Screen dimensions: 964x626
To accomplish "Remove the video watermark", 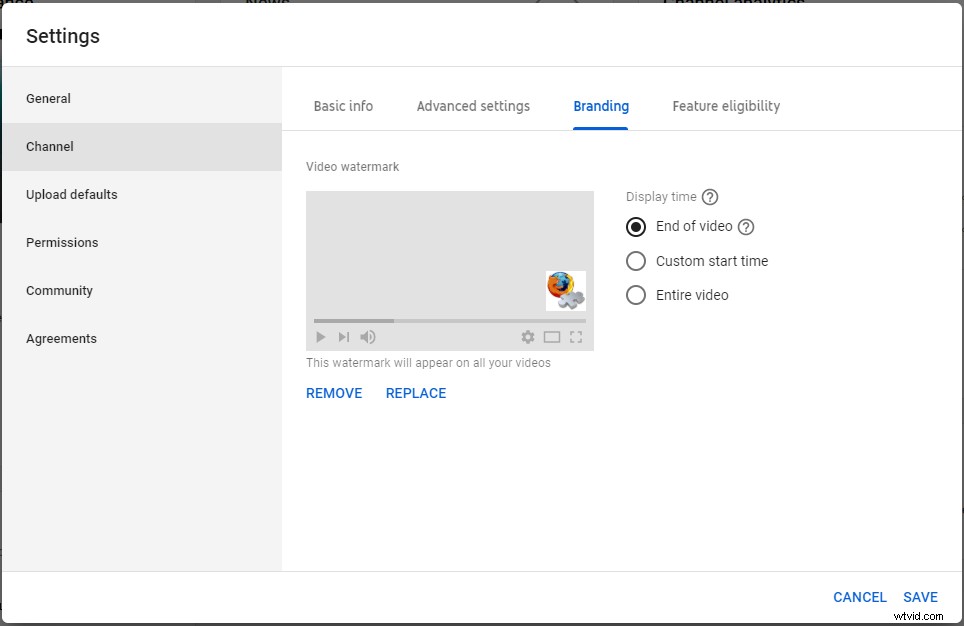I will point(334,393).
